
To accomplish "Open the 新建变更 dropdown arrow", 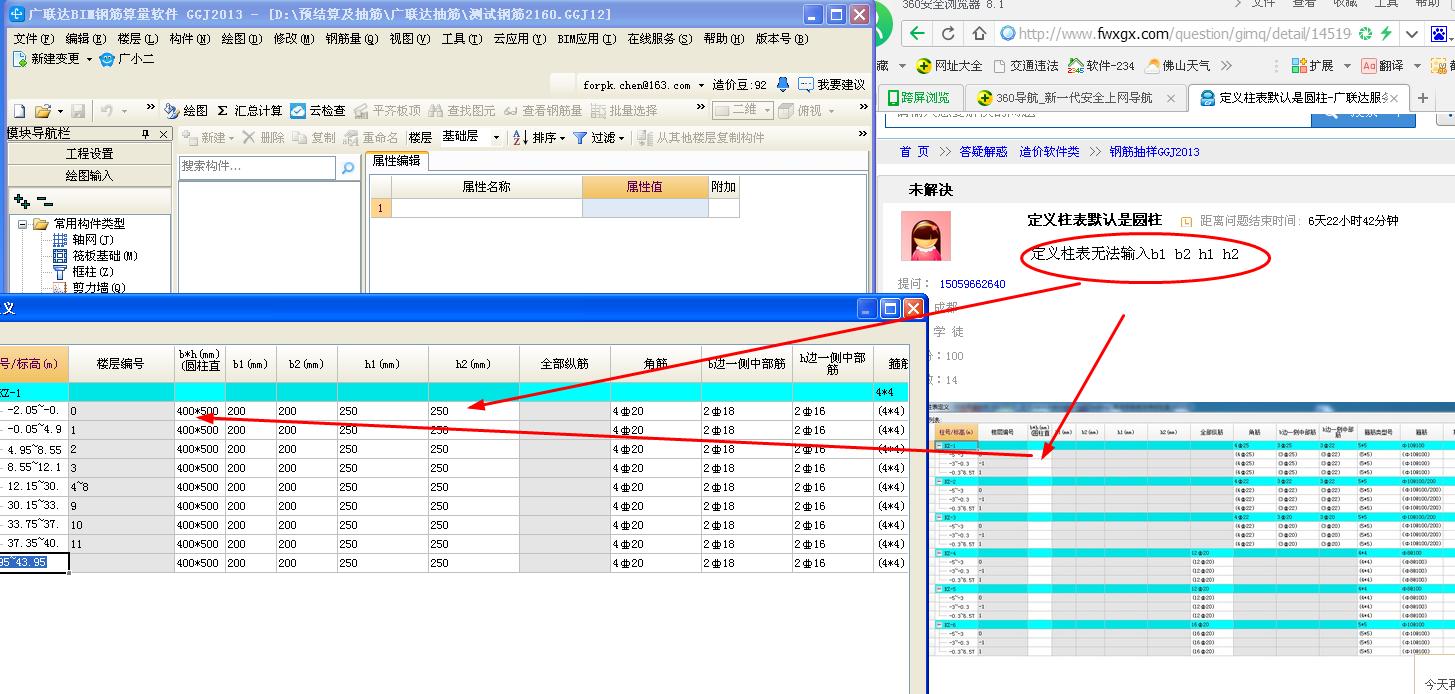I will (89, 59).
